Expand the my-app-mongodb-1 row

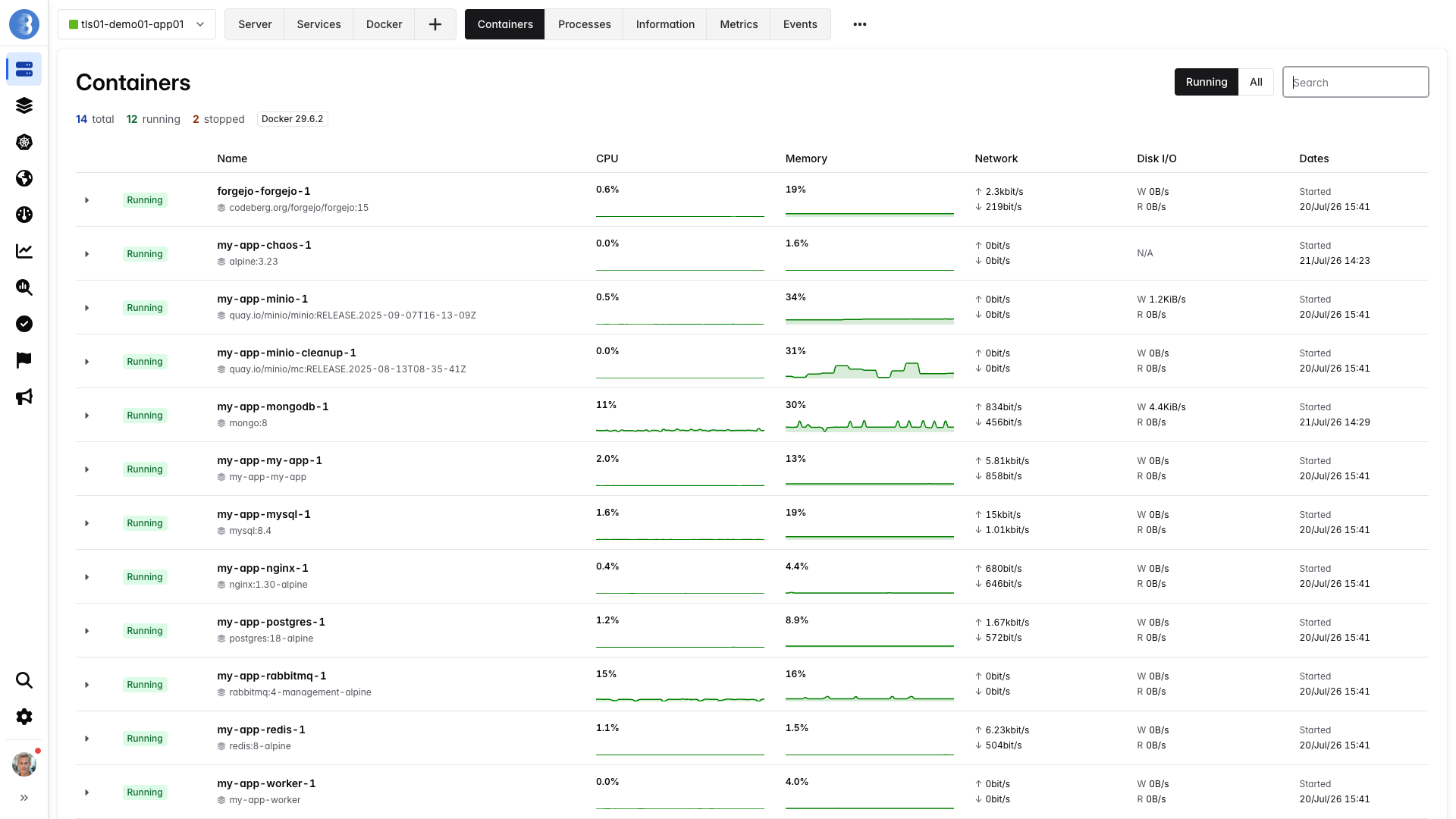pyautogui.click(x=86, y=416)
